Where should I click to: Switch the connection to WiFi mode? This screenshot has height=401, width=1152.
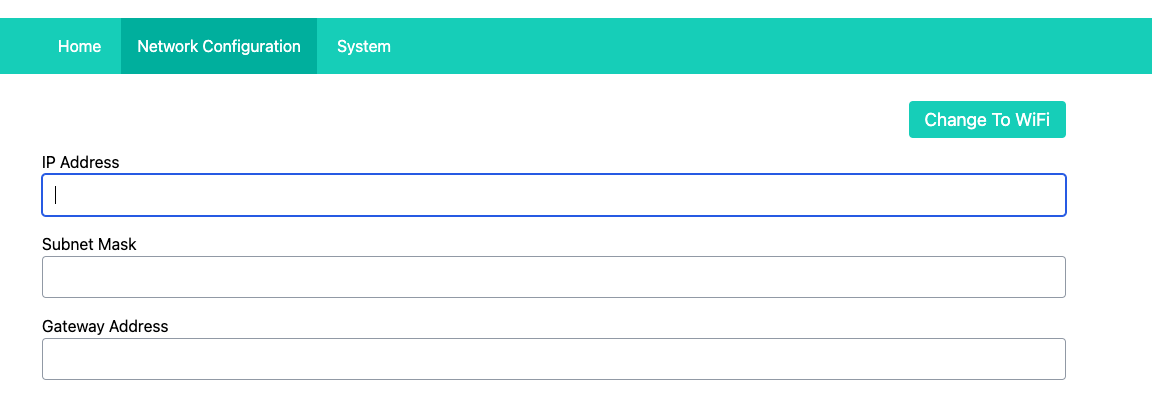[986, 120]
